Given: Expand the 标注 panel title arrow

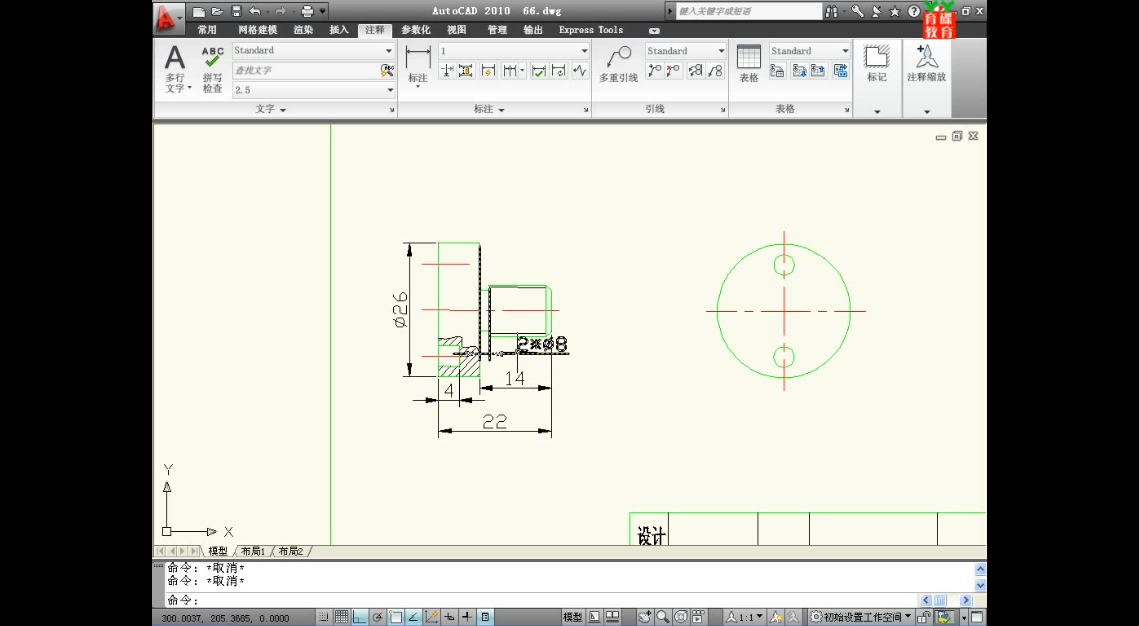Looking at the screenshot, I should 501,110.
